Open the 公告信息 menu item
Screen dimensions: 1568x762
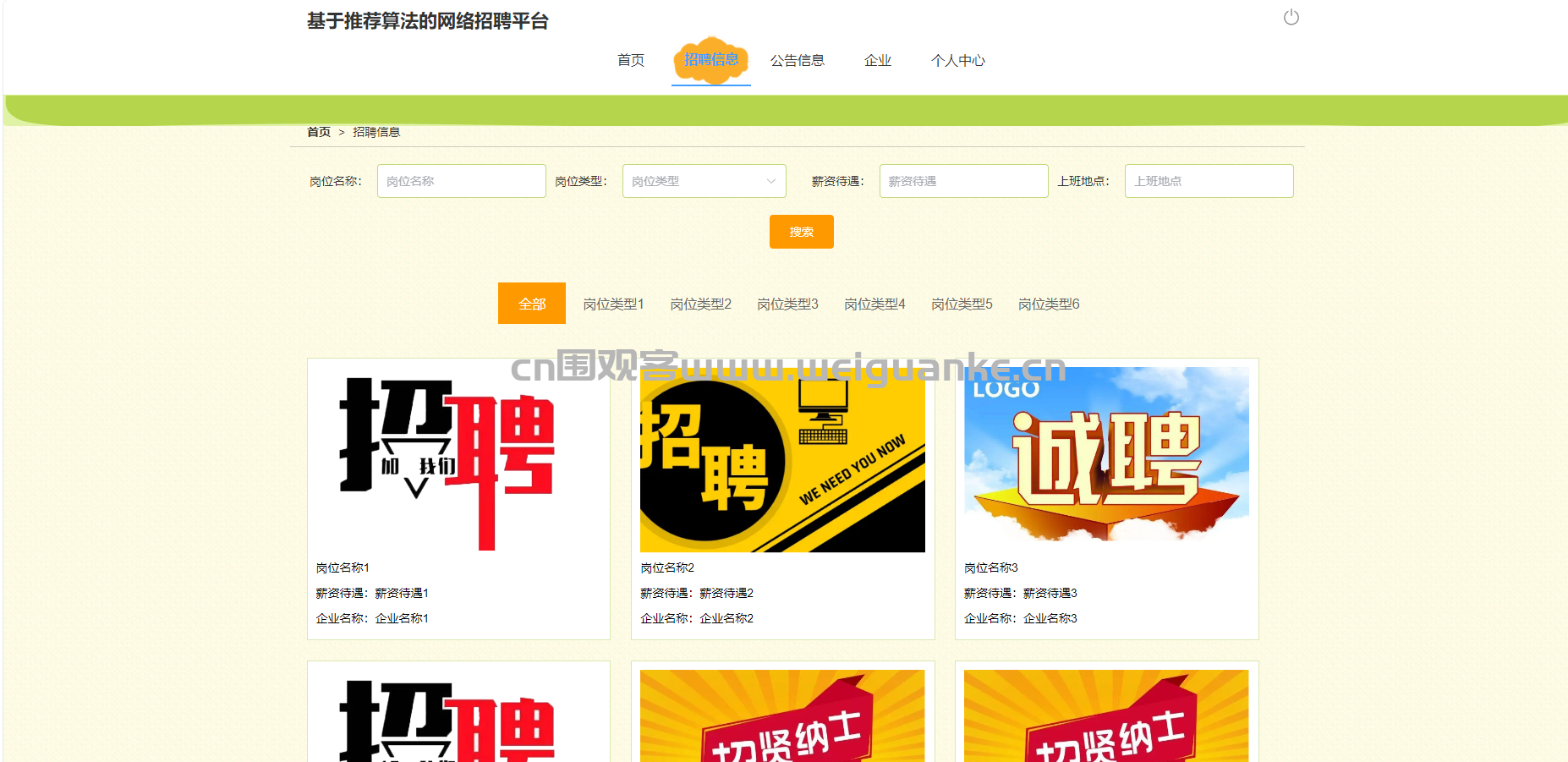797,60
